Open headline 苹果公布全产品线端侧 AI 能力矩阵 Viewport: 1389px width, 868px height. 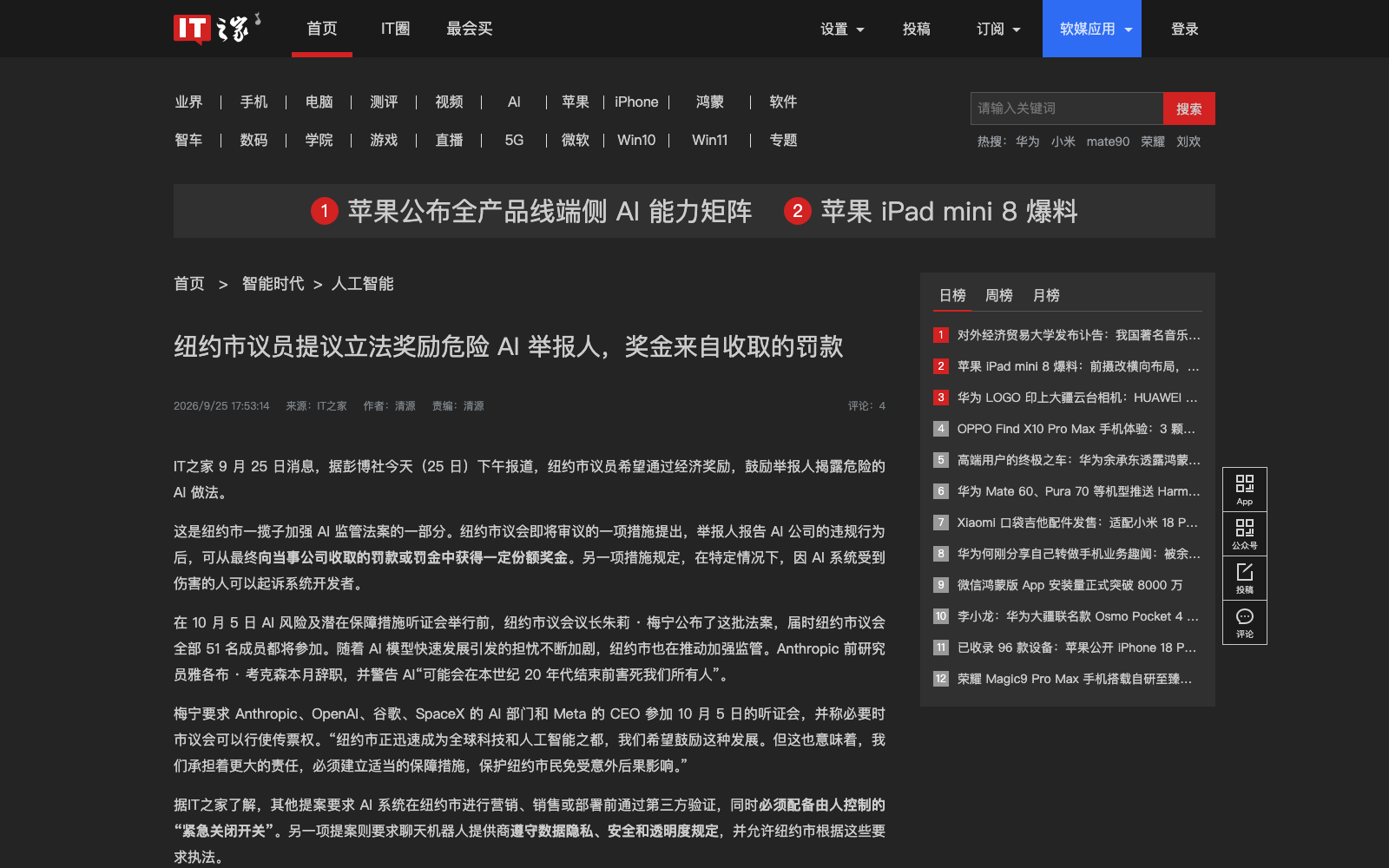(x=550, y=211)
